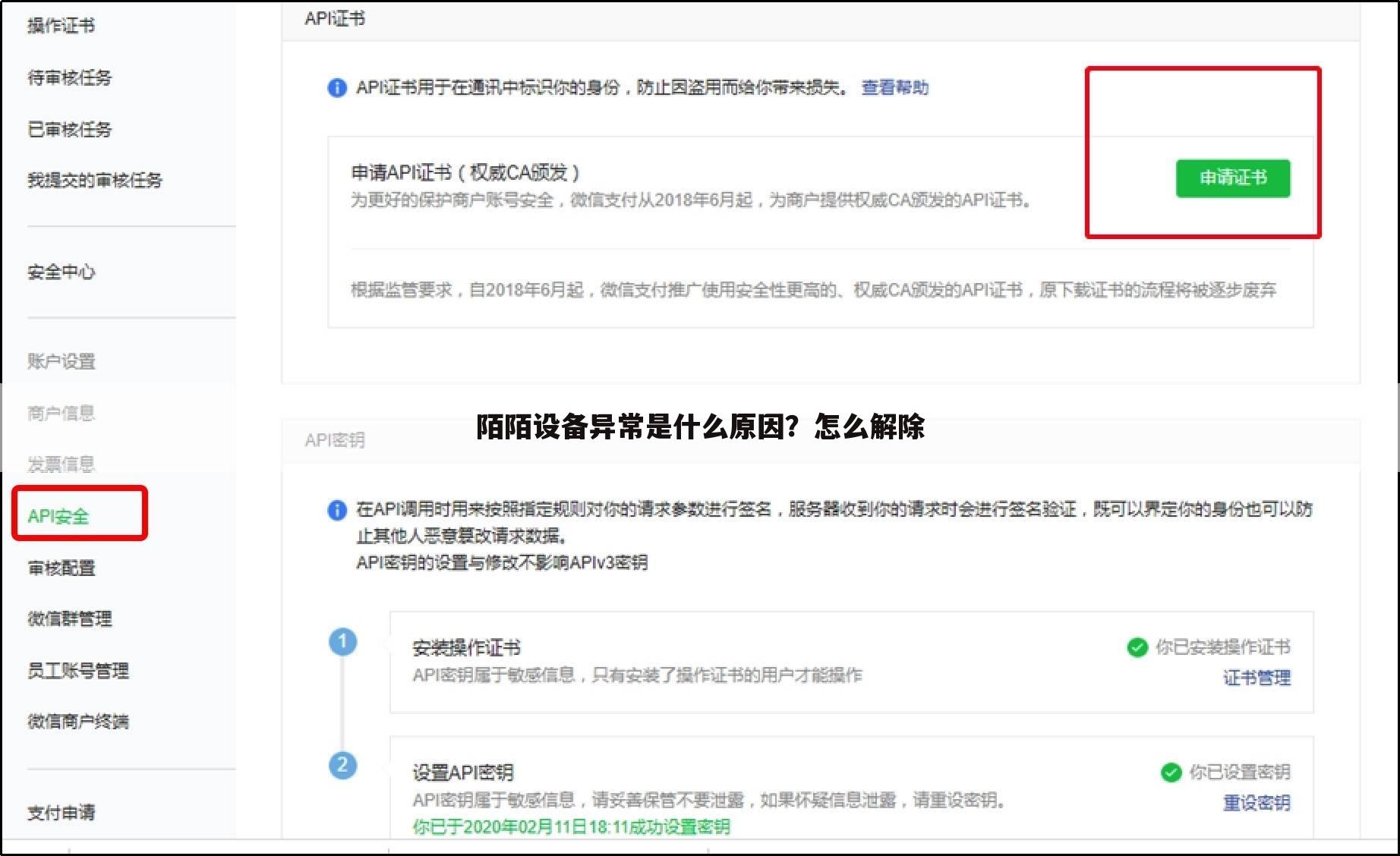The height and width of the screenshot is (856, 1400).
Task: Open 商户信息 sidebar entry
Action: click(x=61, y=413)
